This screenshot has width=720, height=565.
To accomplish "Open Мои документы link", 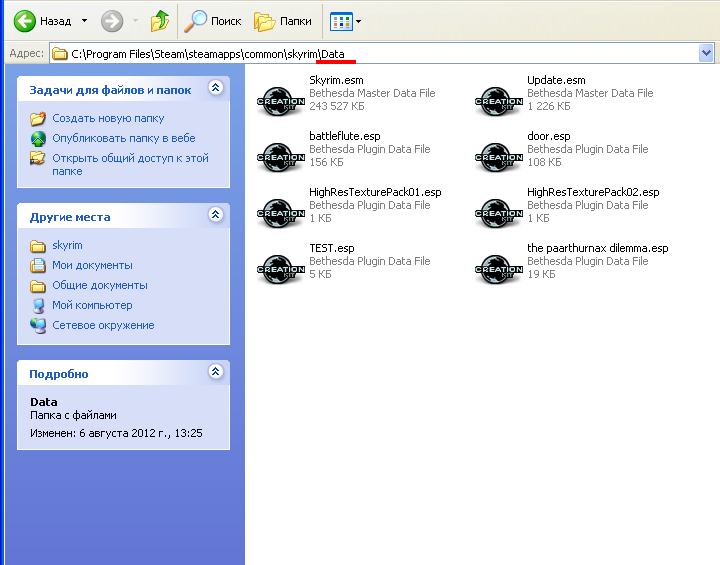I will point(92,265).
